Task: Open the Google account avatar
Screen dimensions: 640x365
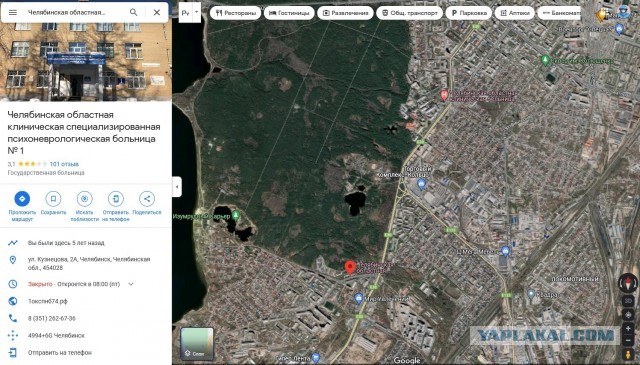Action: 623,12
